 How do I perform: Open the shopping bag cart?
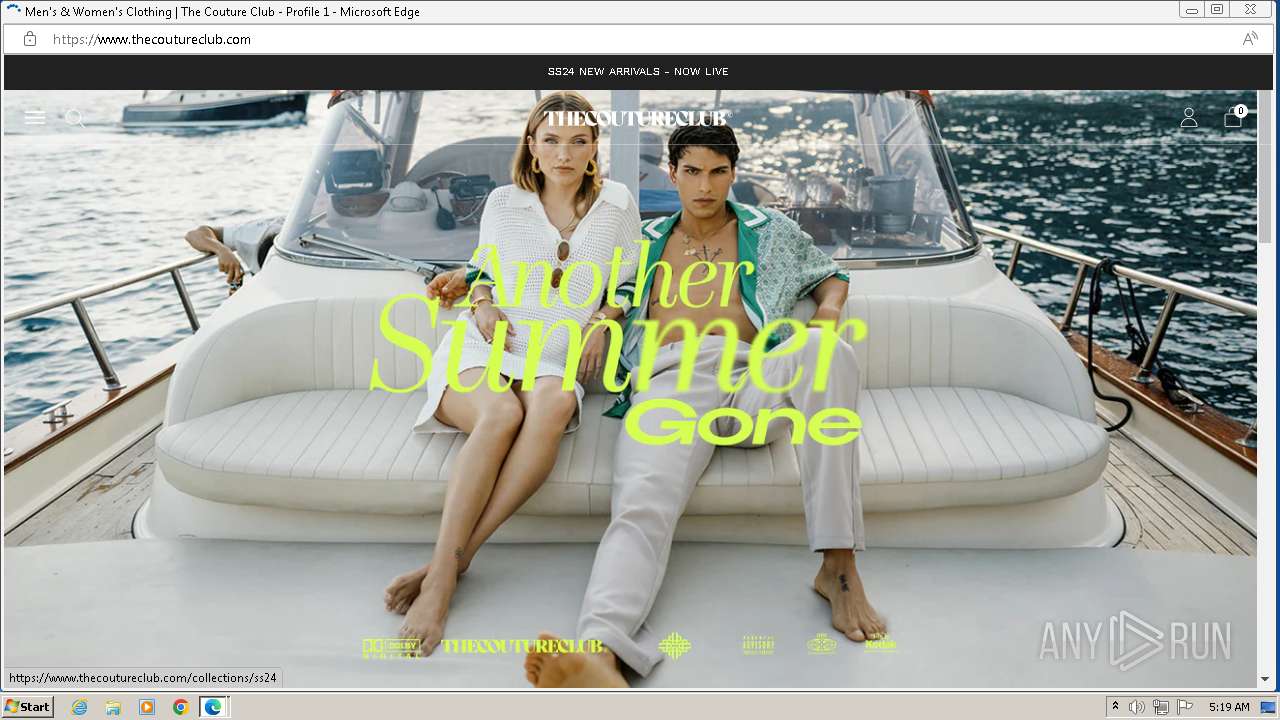click(x=1234, y=117)
